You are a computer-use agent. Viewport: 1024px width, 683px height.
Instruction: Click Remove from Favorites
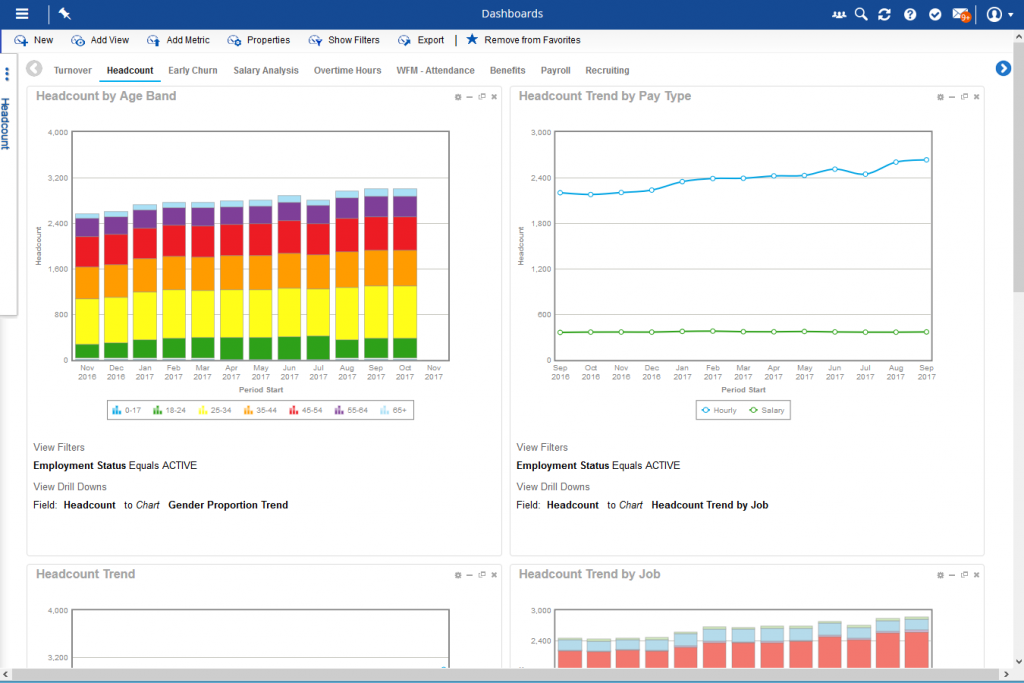523,40
